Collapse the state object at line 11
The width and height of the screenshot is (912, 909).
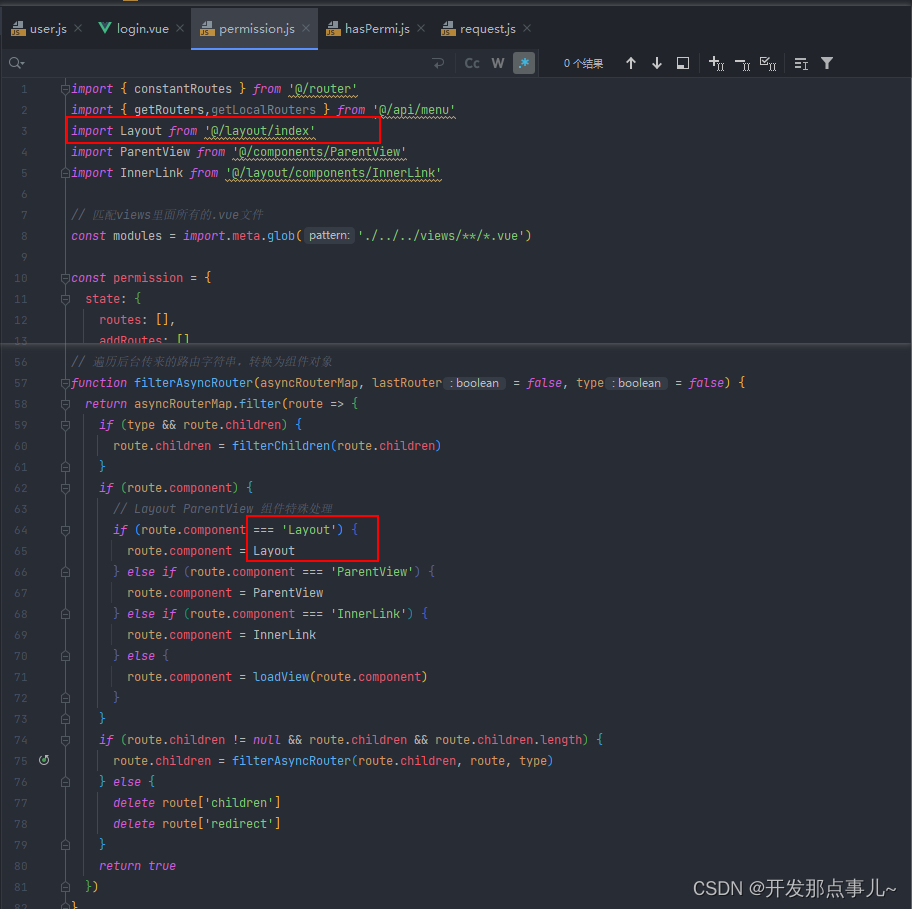pyautogui.click(x=65, y=299)
